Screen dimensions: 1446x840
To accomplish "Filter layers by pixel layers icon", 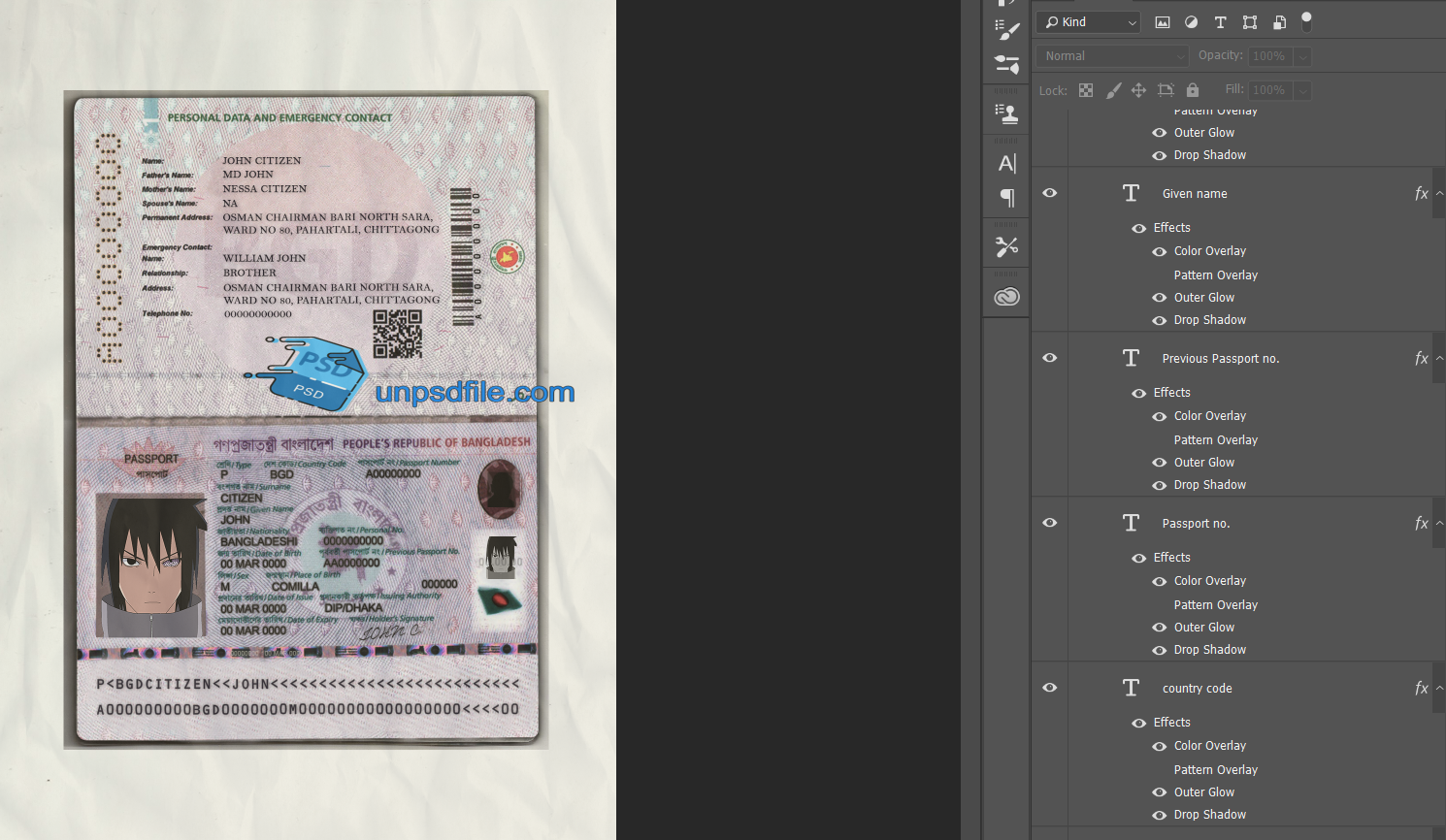I will tap(1162, 22).
